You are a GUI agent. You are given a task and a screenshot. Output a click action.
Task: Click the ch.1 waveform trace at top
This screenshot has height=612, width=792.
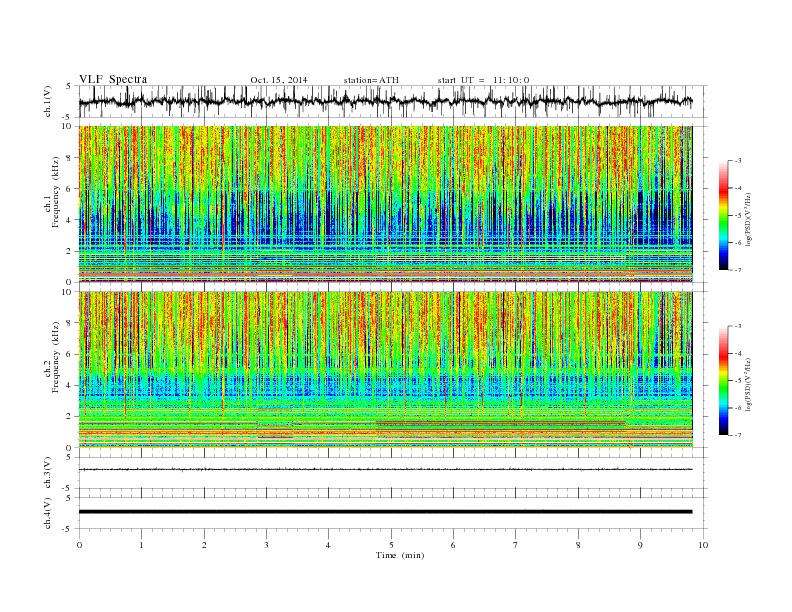[x=385, y=101]
